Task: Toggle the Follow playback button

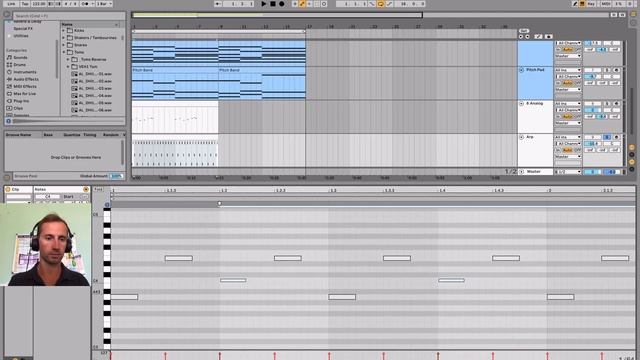Action: [218, 4]
